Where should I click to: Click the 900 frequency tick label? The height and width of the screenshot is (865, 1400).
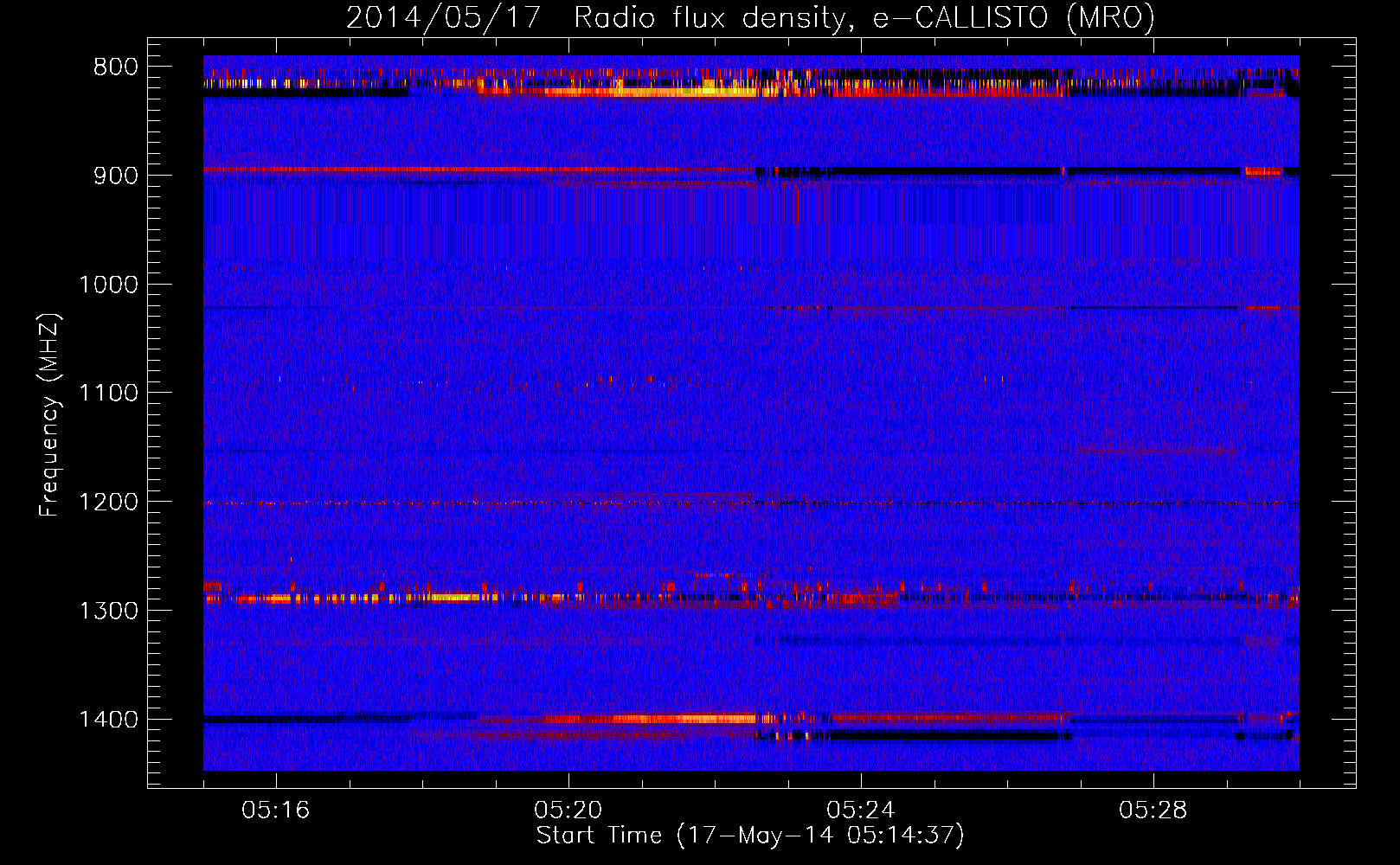(116, 176)
